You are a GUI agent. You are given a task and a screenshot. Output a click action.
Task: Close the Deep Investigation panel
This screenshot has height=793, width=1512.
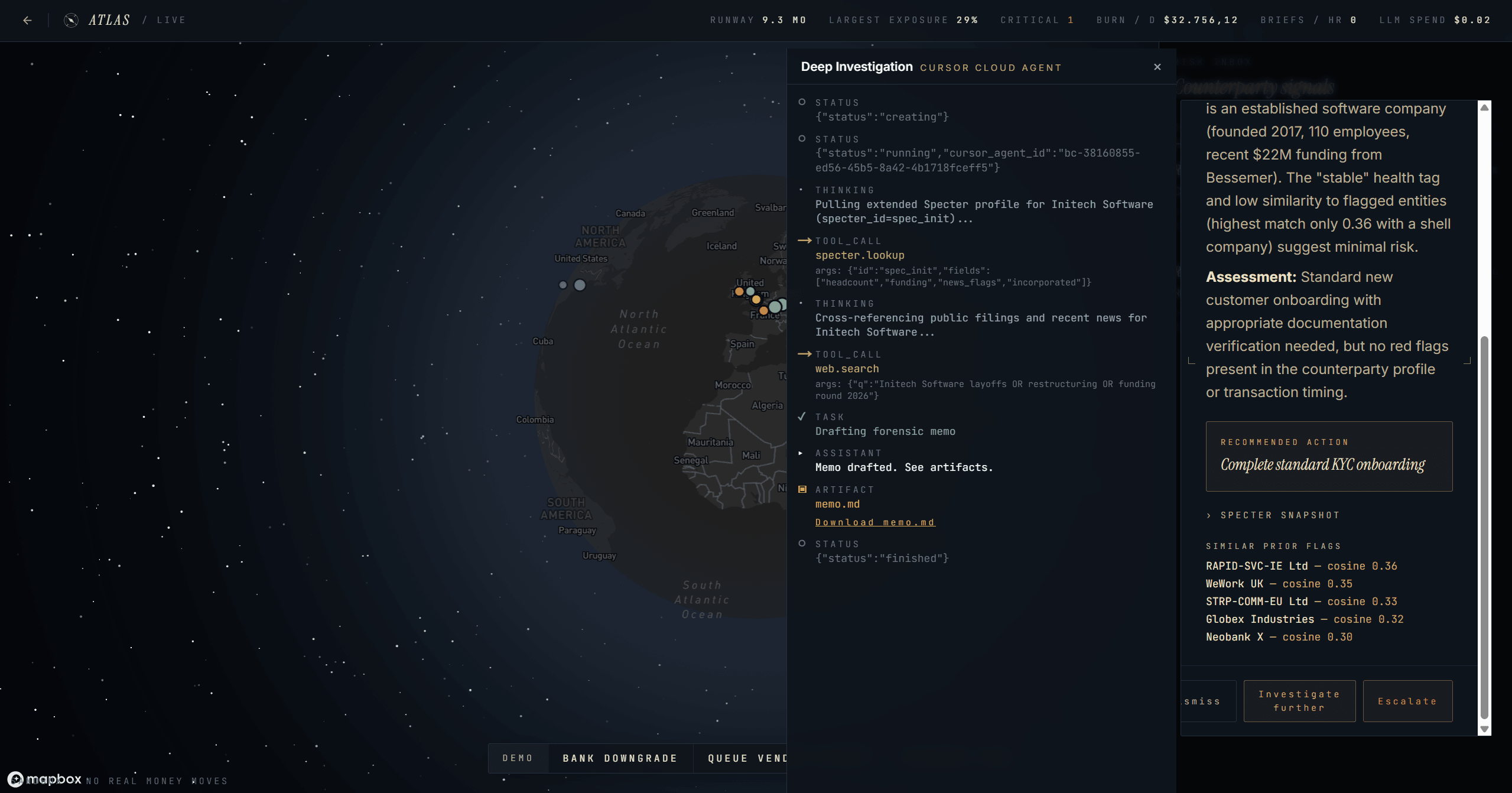point(1157,67)
